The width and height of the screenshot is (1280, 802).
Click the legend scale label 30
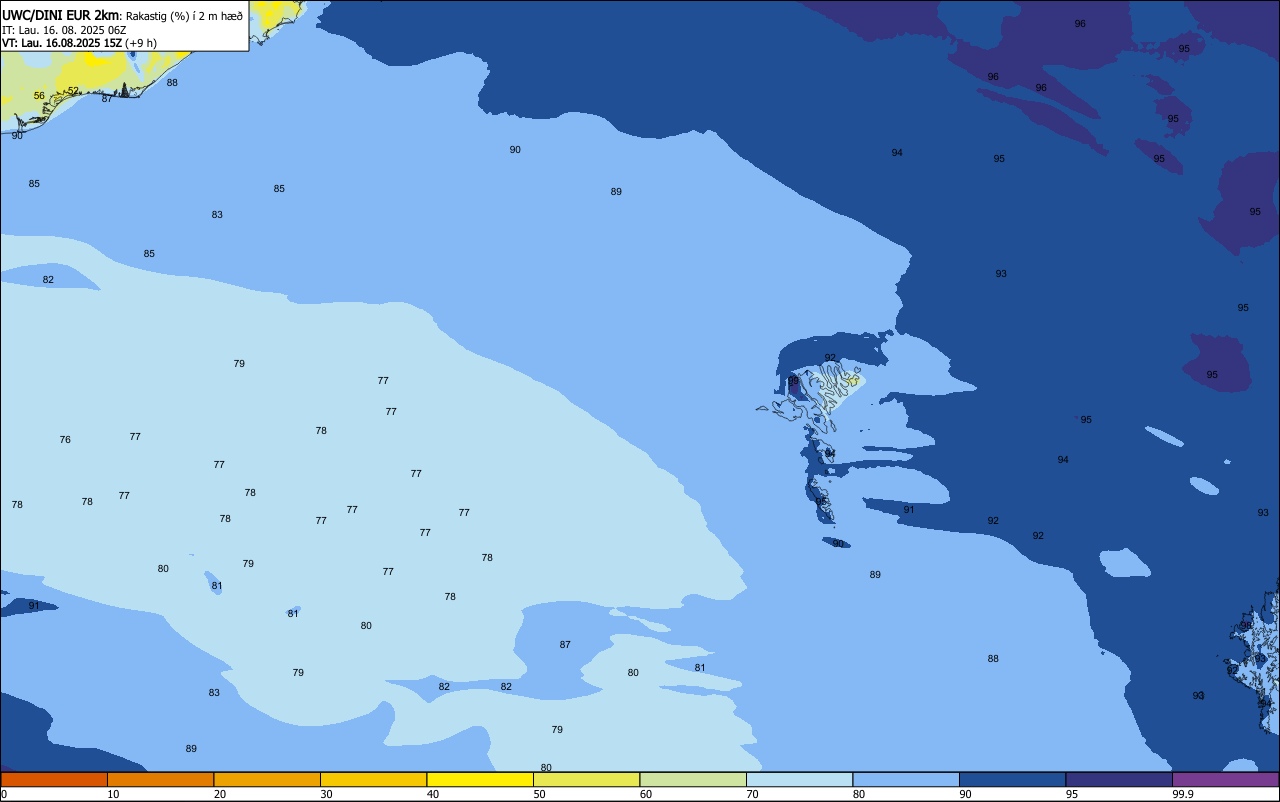[326, 794]
